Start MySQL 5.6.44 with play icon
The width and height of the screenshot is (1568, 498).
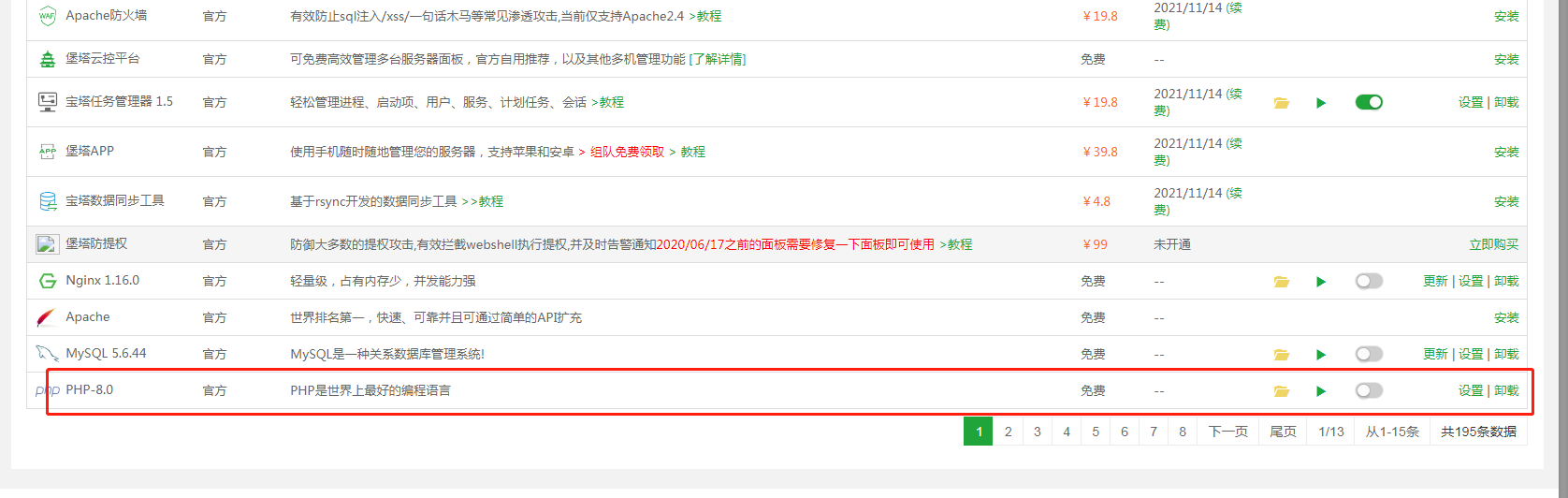(x=1321, y=355)
